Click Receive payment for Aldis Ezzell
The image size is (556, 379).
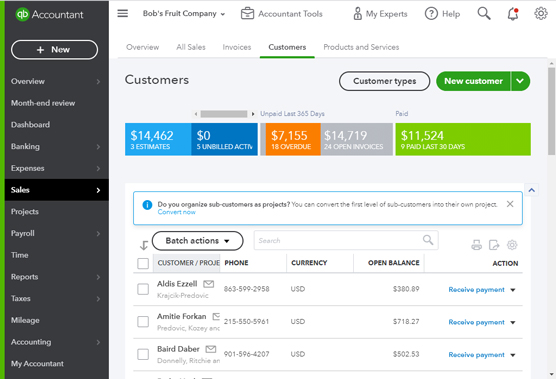click(476, 290)
